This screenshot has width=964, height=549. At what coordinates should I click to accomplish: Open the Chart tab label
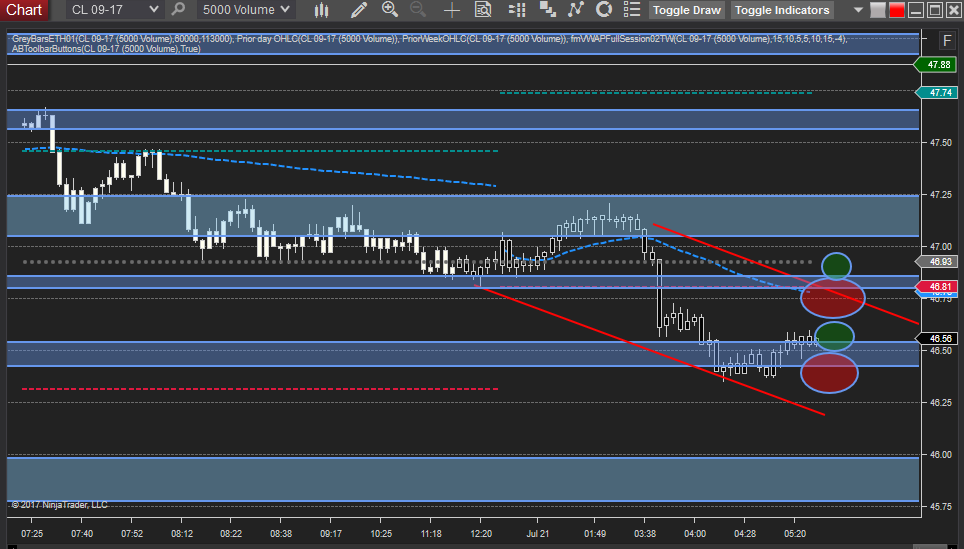23,10
